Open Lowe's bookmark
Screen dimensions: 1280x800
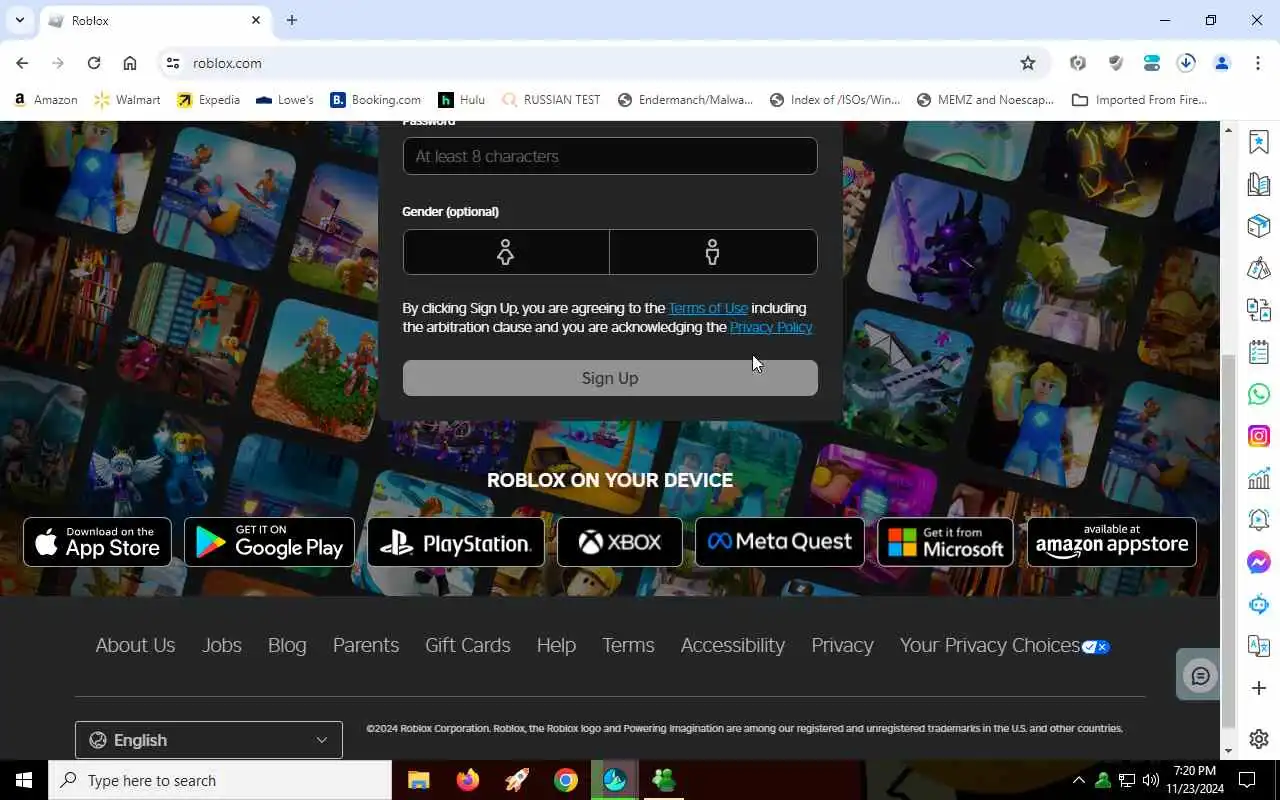tap(285, 100)
